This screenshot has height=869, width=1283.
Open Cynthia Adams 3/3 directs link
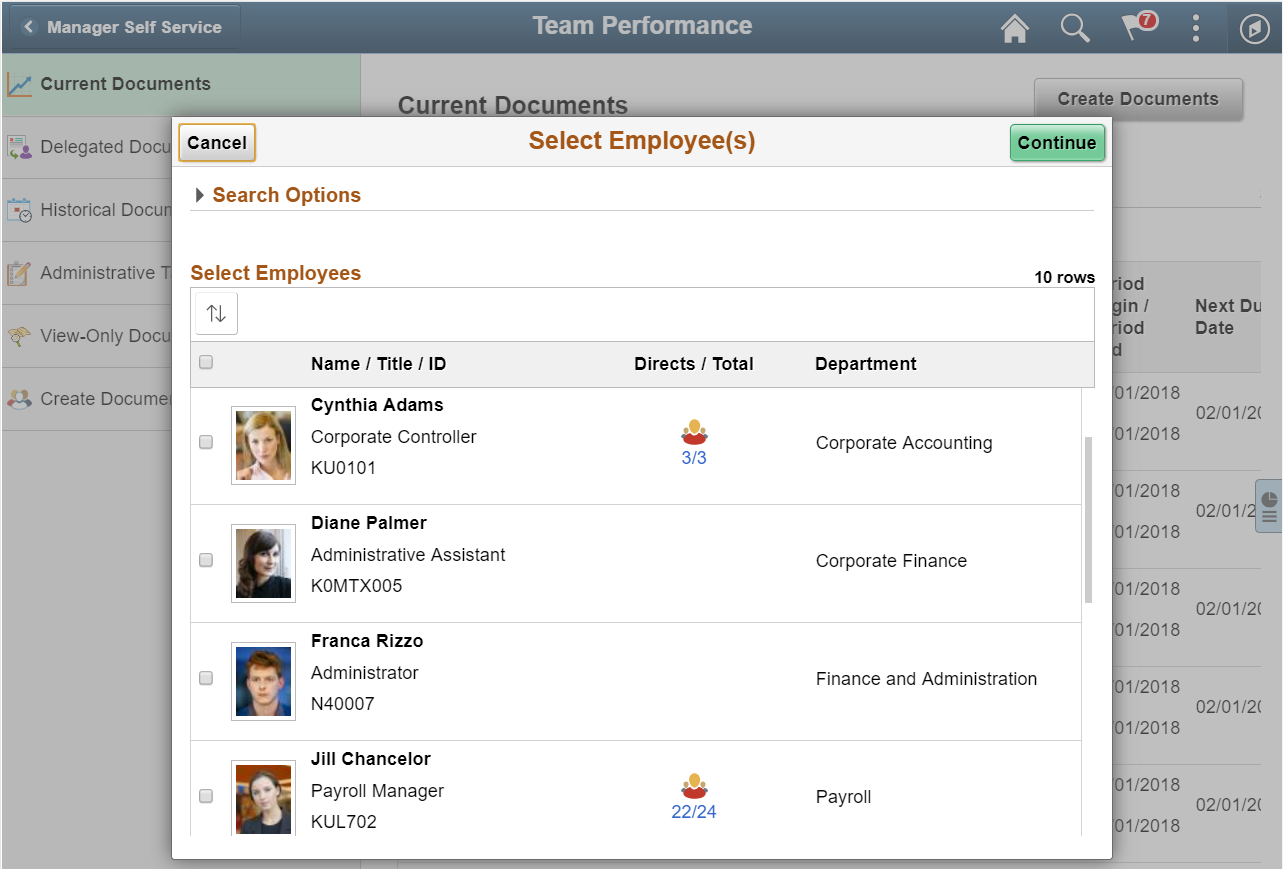tap(694, 458)
